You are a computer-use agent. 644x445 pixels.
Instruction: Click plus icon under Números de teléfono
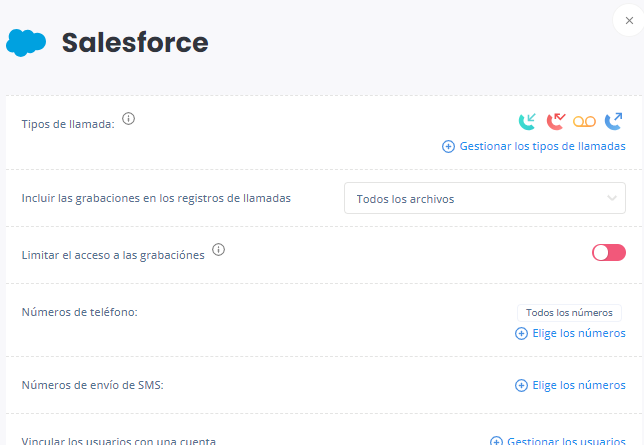click(x=521, y=333)
